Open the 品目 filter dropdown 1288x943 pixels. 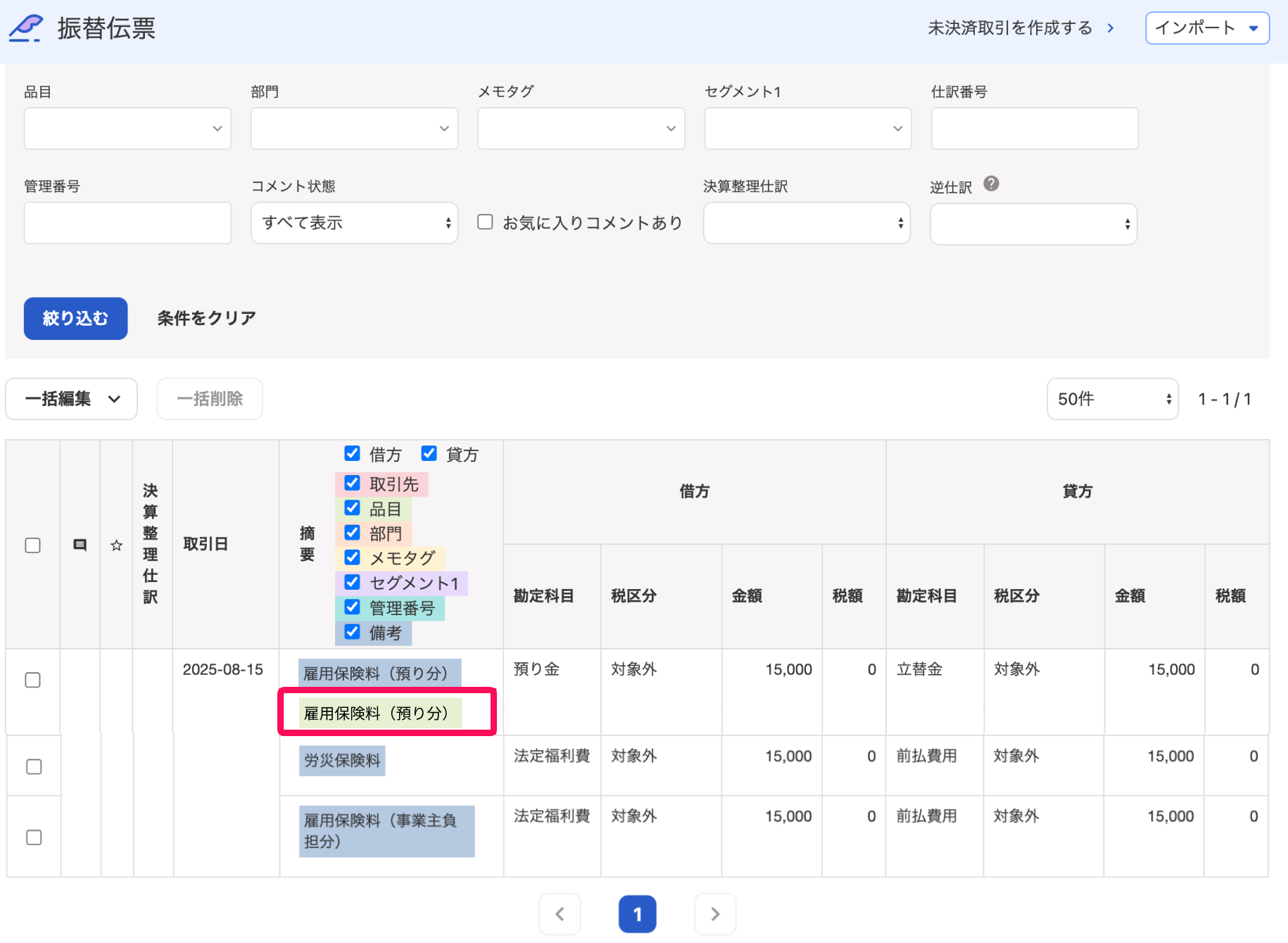pos(127,128)
